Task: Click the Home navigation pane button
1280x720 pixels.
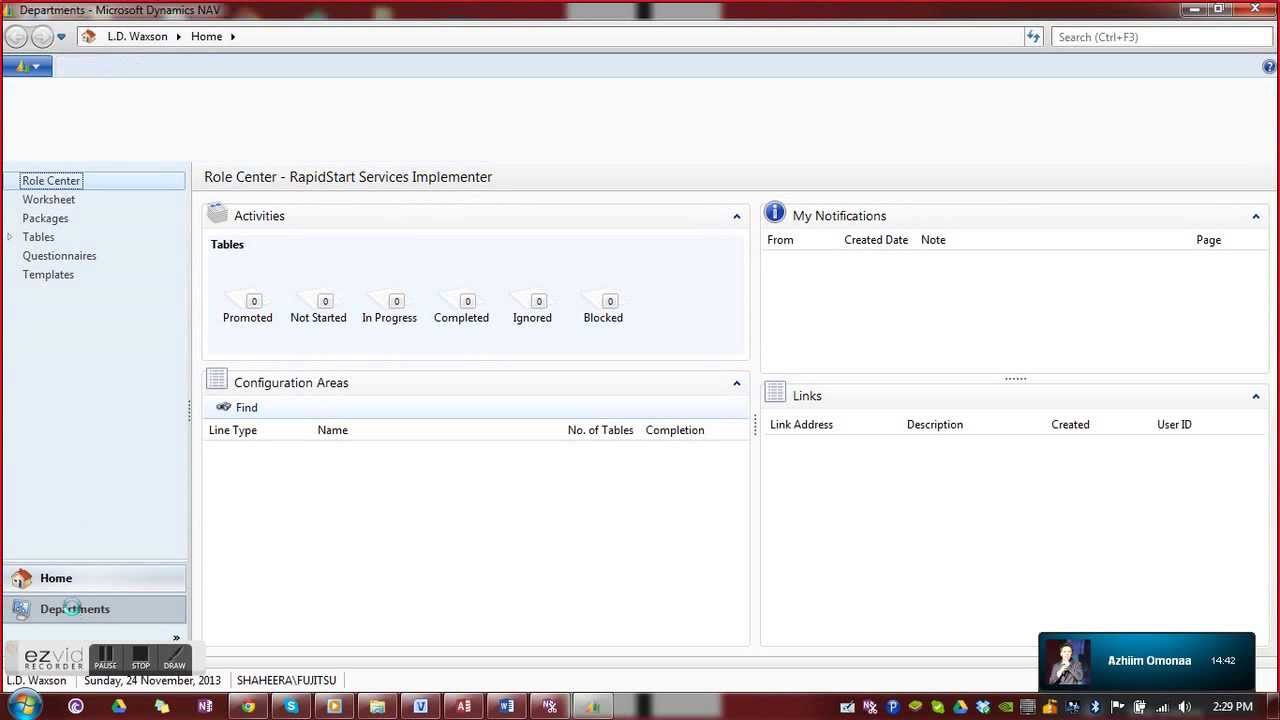Action: (95, 578)
